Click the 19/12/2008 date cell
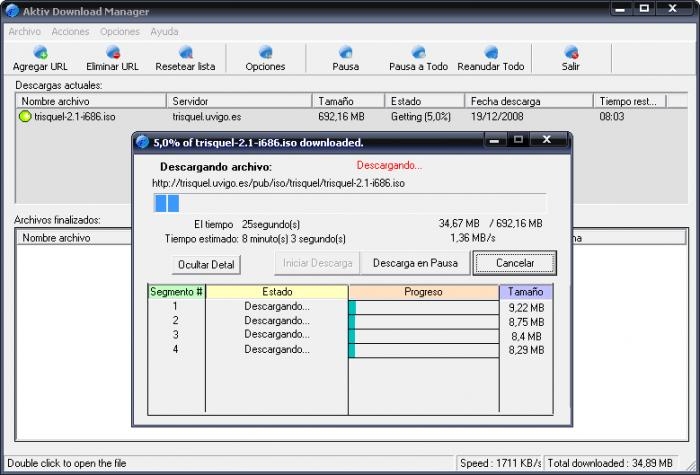The image size is (700, 475). pos(497,117)
